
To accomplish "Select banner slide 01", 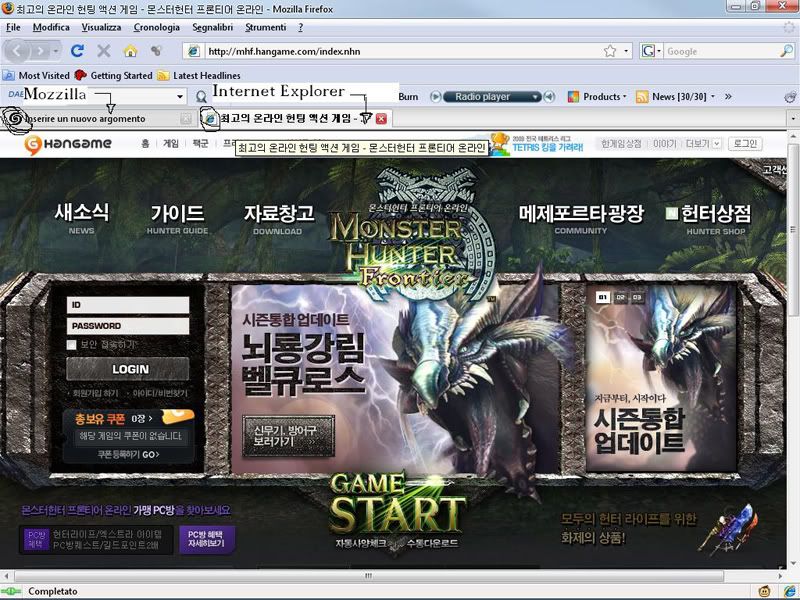I will [603, 297].
